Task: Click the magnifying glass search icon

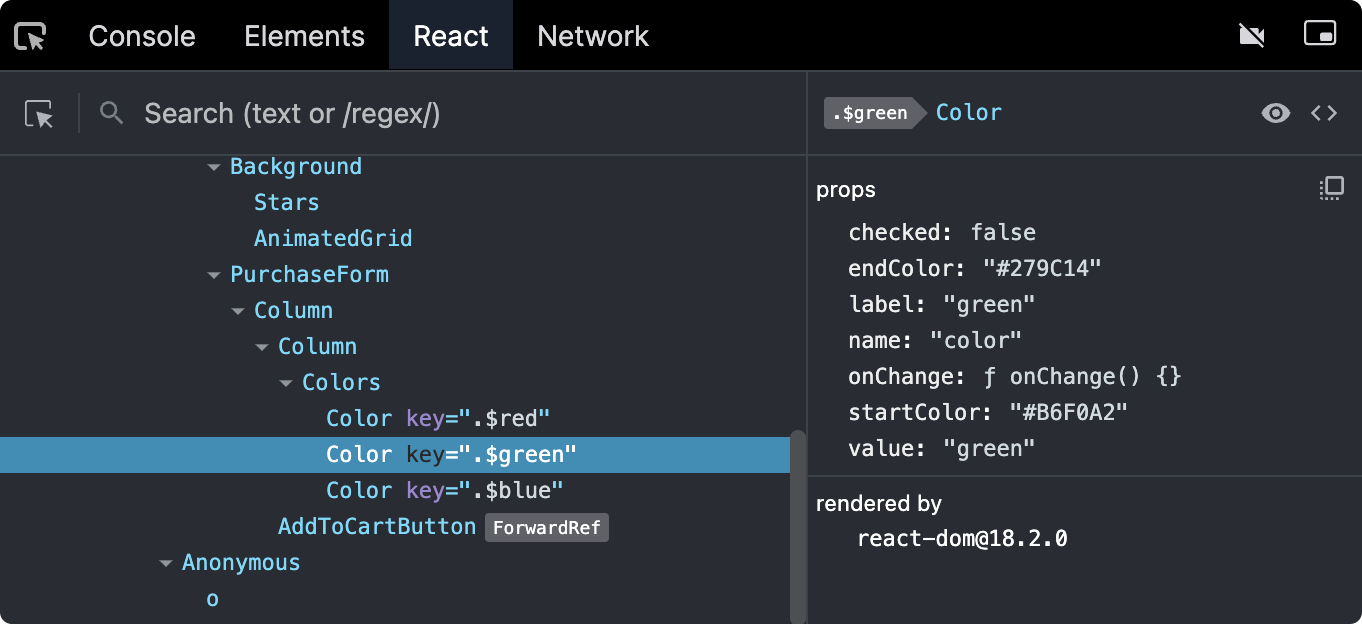Action: [x=112, y=113]
